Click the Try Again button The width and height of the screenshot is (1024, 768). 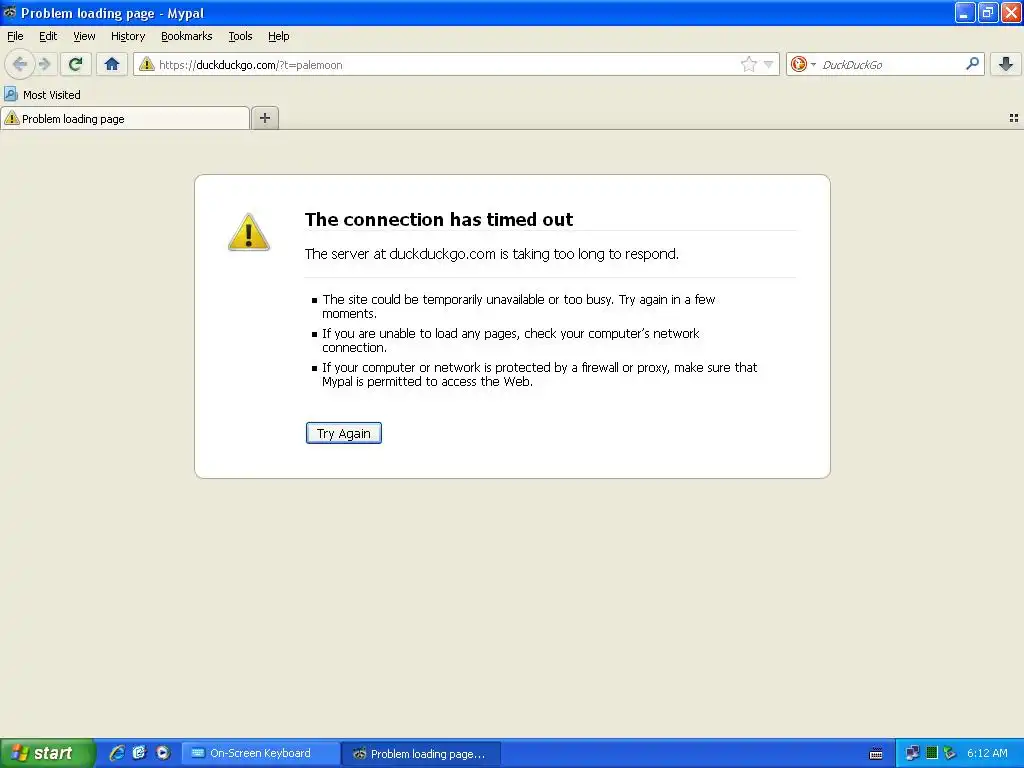click(x=344, y=433)
